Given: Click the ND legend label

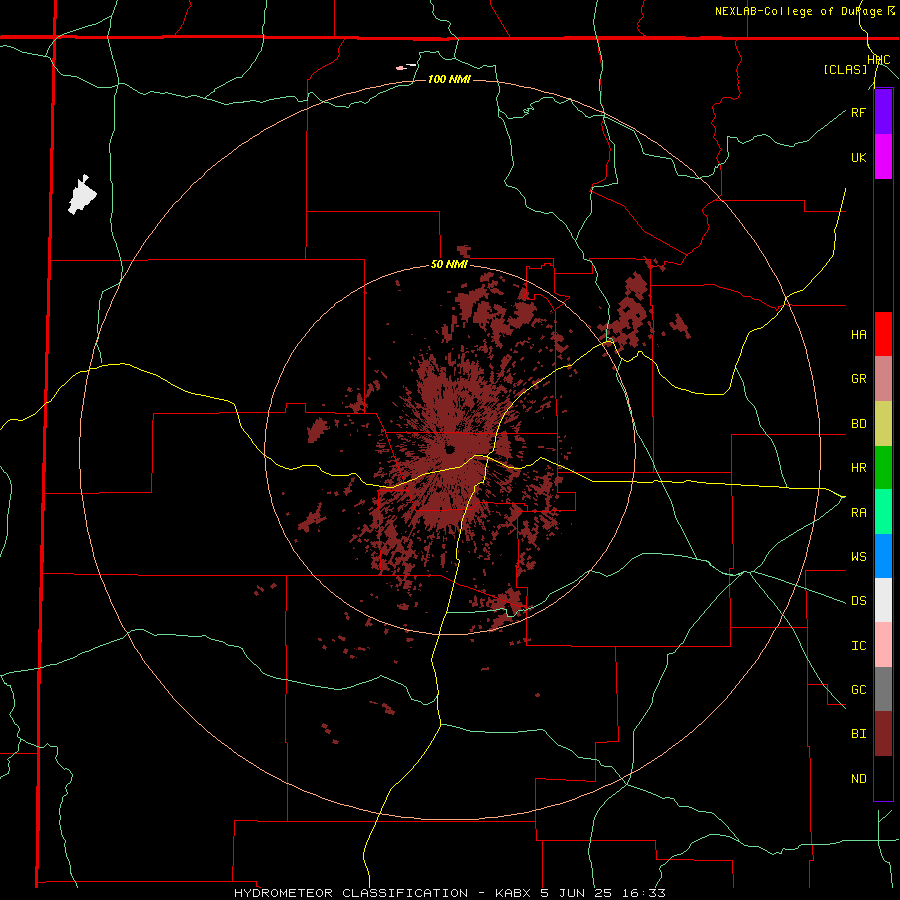Looking at the screenshot, I should coord(858,779).
